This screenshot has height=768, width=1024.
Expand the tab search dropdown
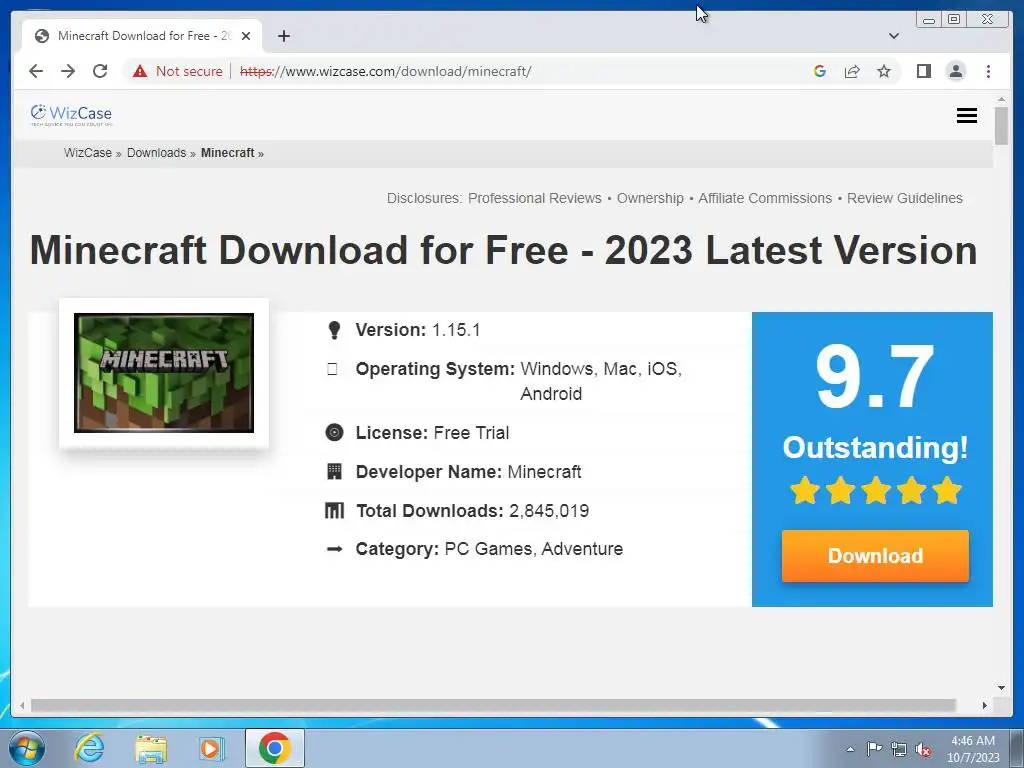pos(894,36)
